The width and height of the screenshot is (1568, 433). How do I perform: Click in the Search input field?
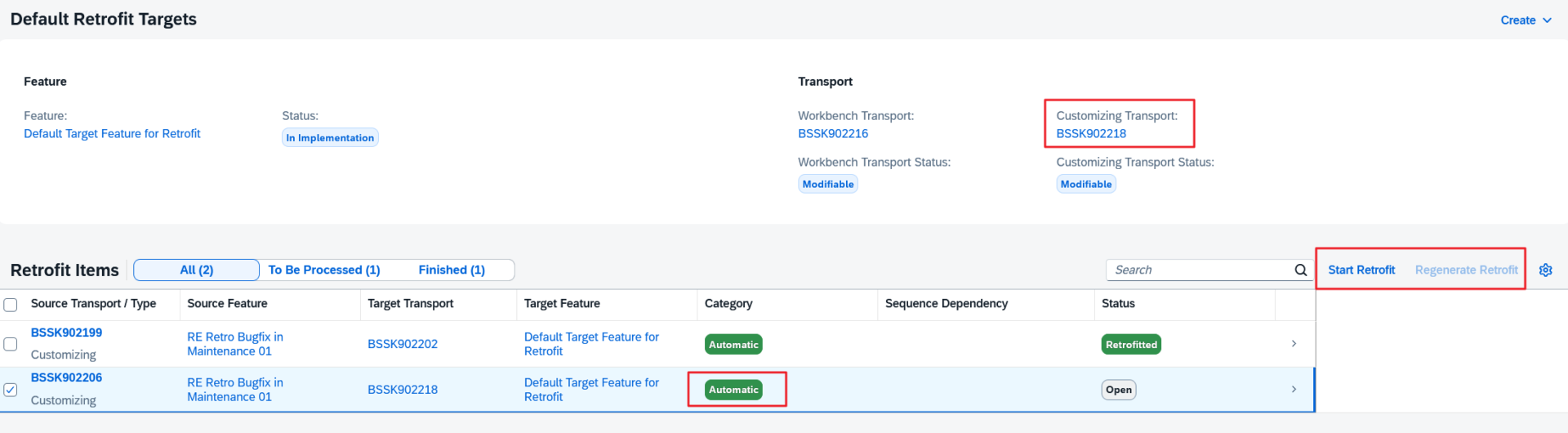pyautogui.click(x=1199, y=270)
